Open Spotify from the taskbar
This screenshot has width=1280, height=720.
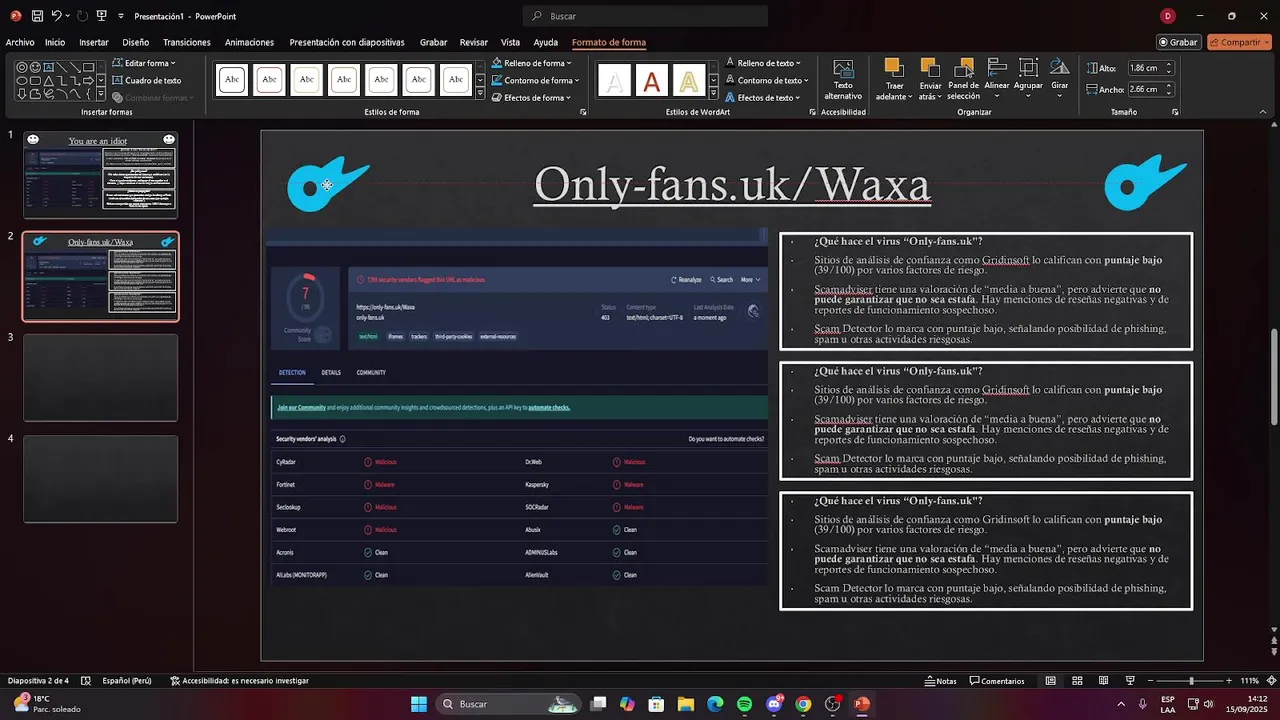click(745, 704)
